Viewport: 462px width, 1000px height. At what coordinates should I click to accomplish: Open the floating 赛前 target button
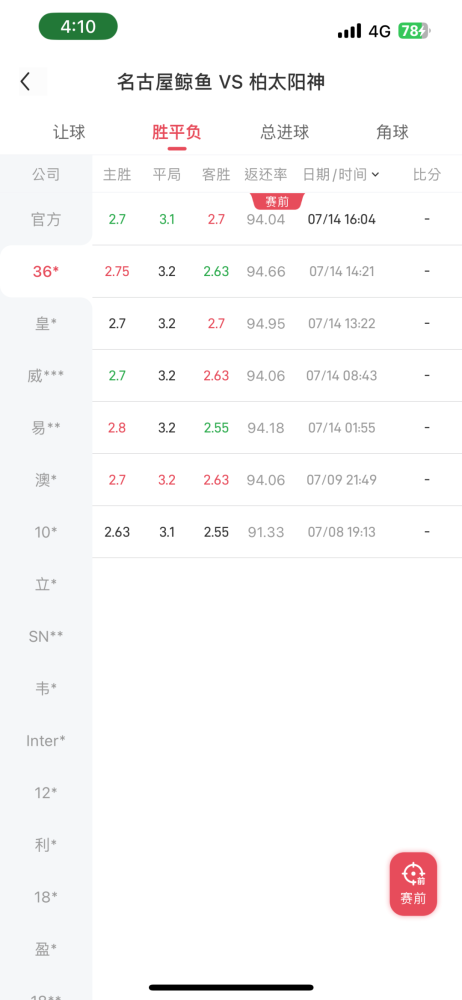coord(414,884)
